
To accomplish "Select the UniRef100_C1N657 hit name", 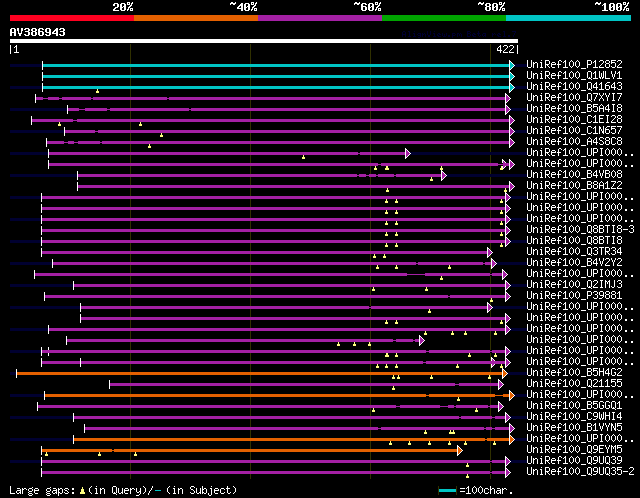I will point(574,130).
